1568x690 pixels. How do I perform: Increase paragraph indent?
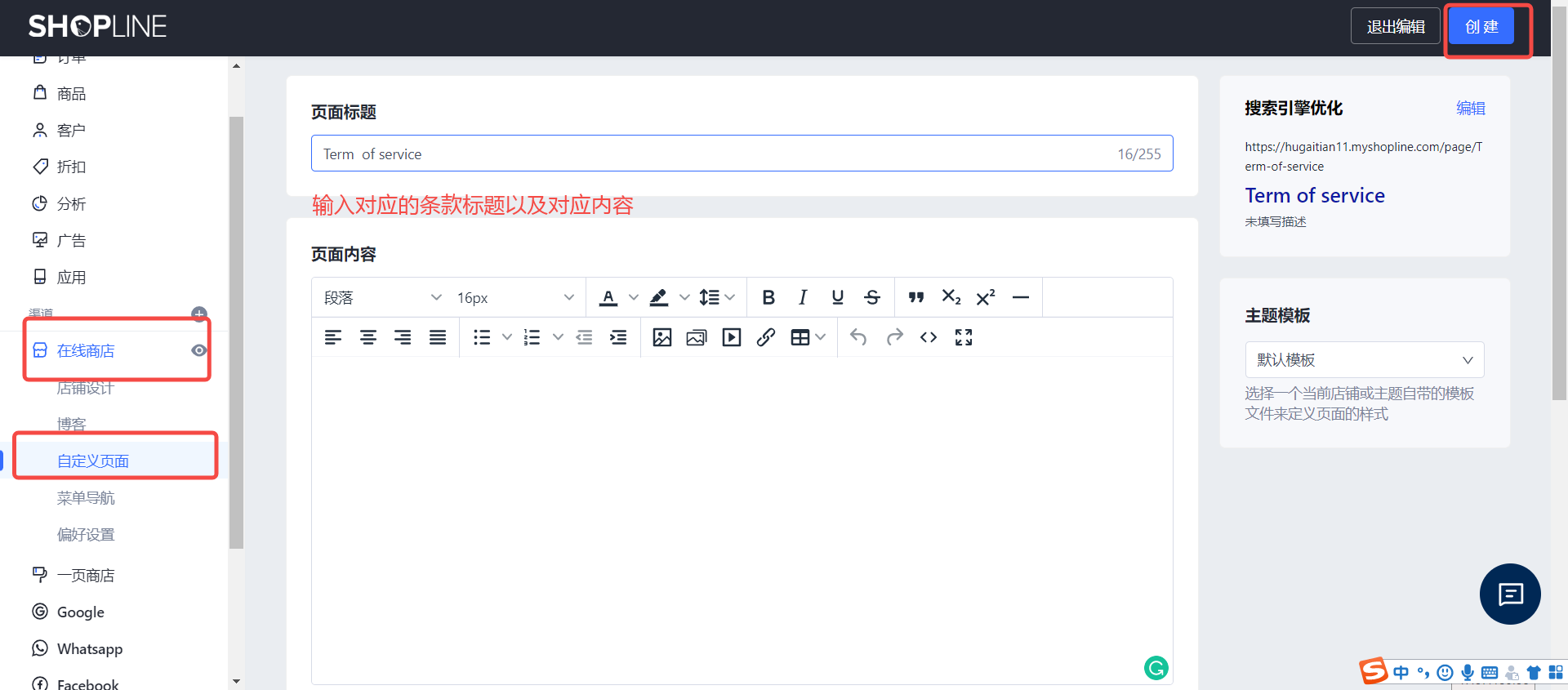(x=618, y=337)
